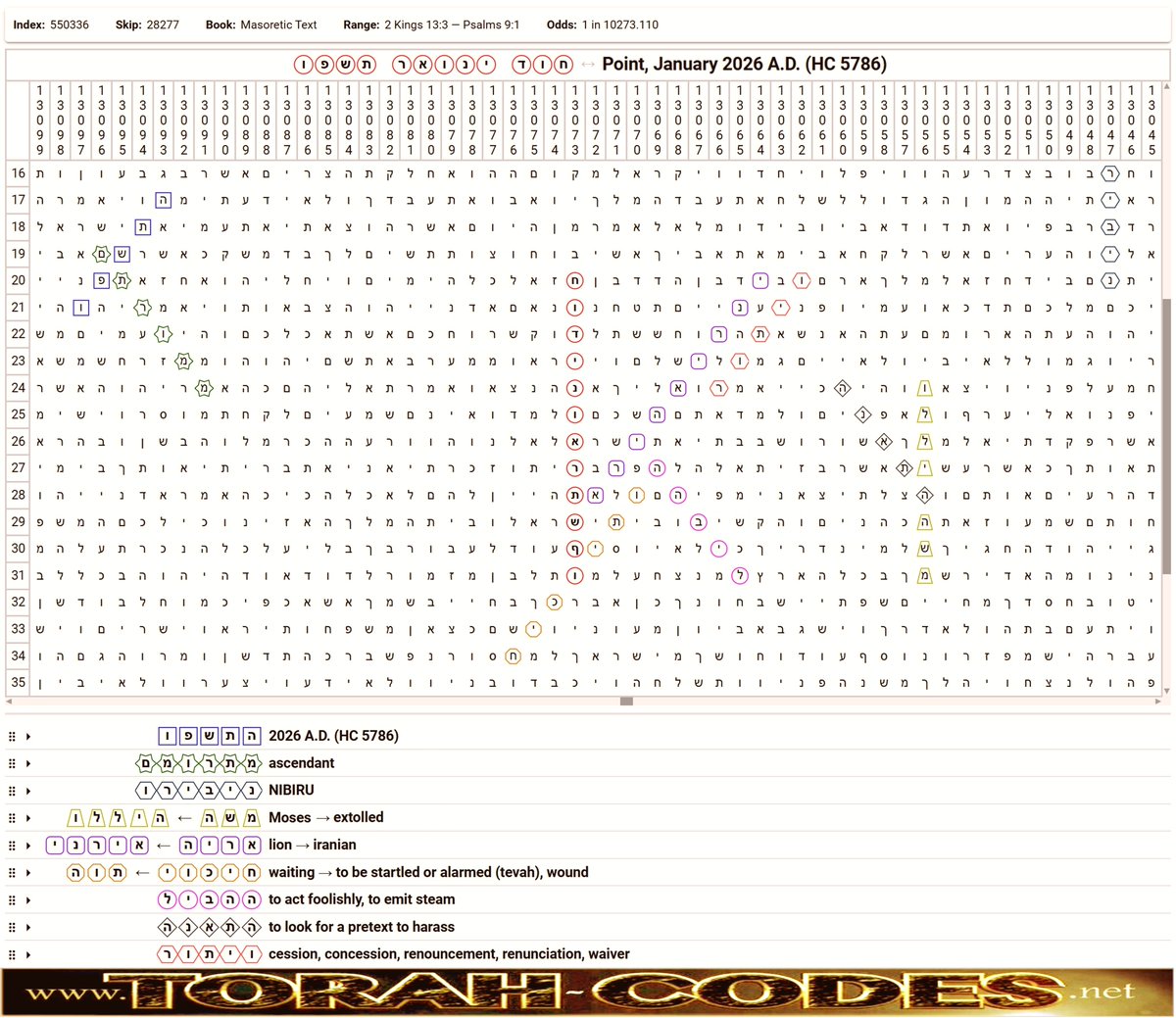Click row number 24 in the matrix
Image resolution: width=1176 pixels, height=1018 pixels.
pyautogui.click(x=19, y=388)
